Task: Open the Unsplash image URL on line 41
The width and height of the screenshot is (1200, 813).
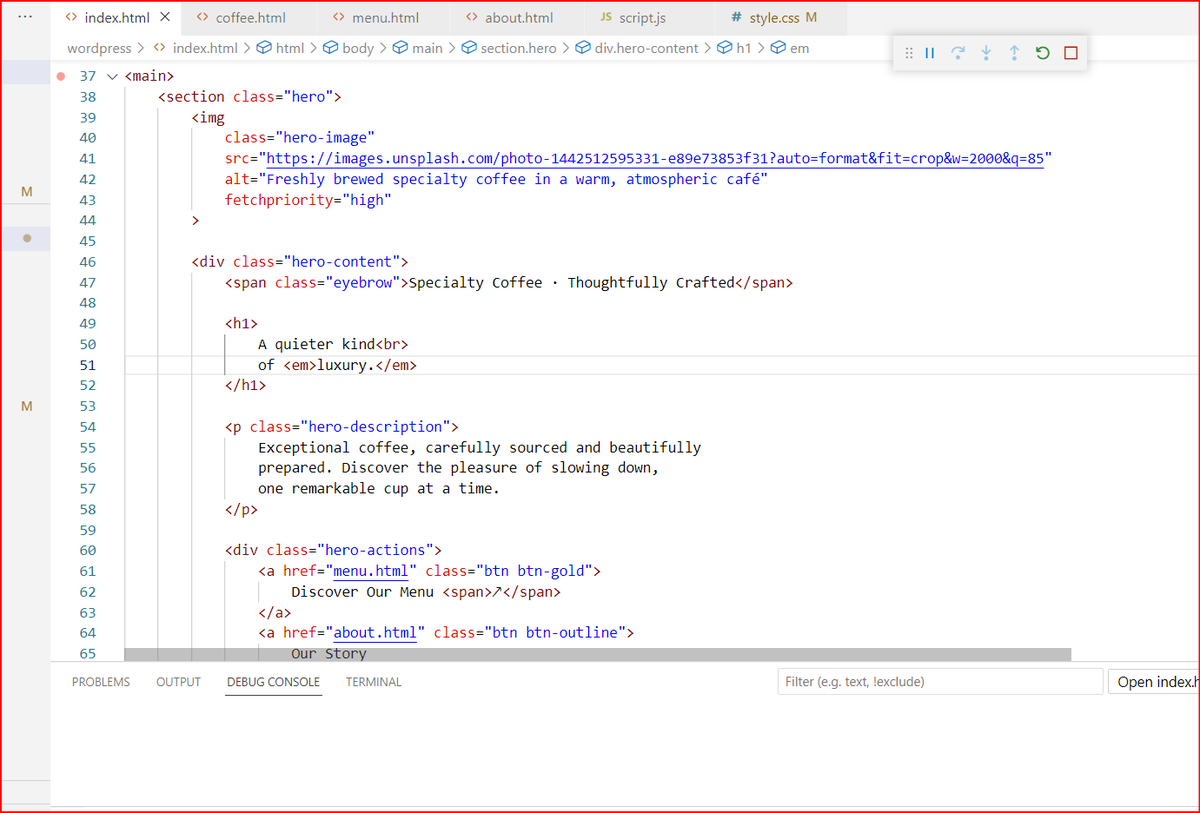Action: click(x=655, y=159)
